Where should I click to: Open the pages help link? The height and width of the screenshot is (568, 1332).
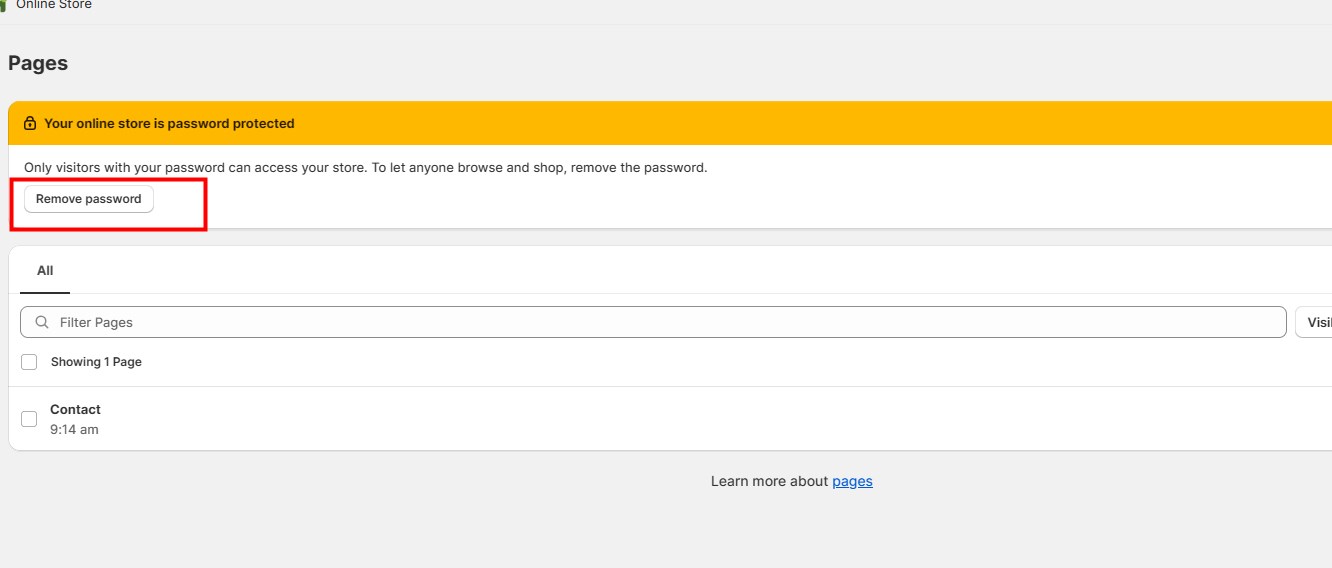[x=852, y=481]
